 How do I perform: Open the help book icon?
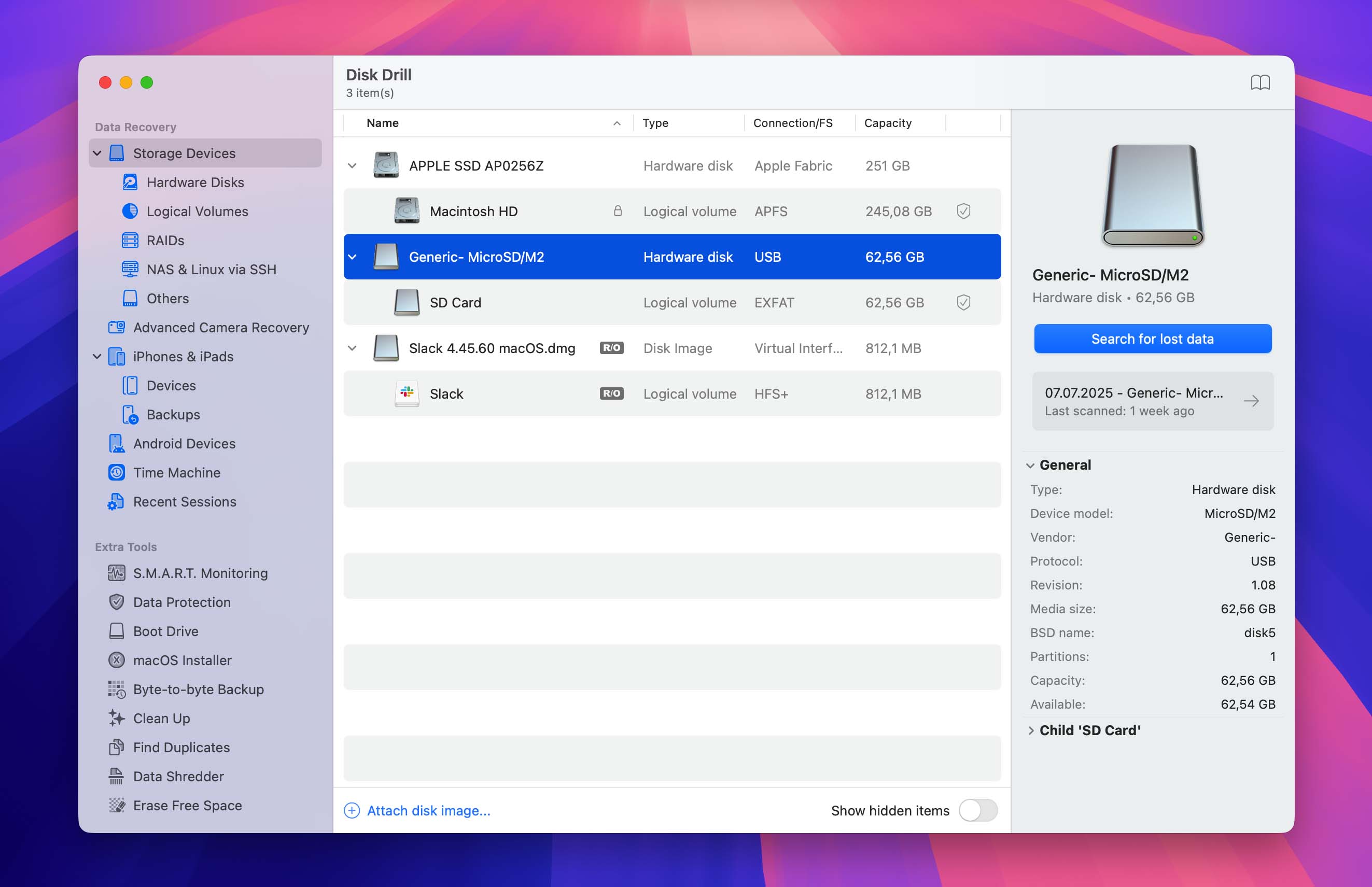click(1259, 82)
